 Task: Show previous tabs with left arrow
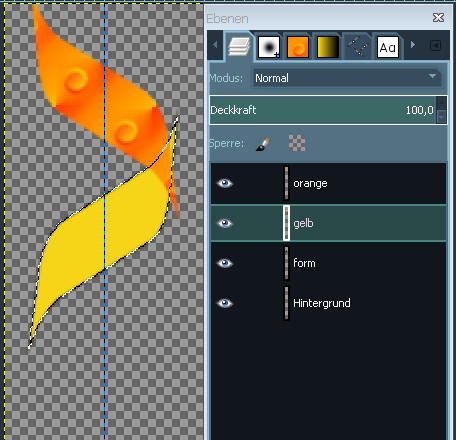coord(215,45)
